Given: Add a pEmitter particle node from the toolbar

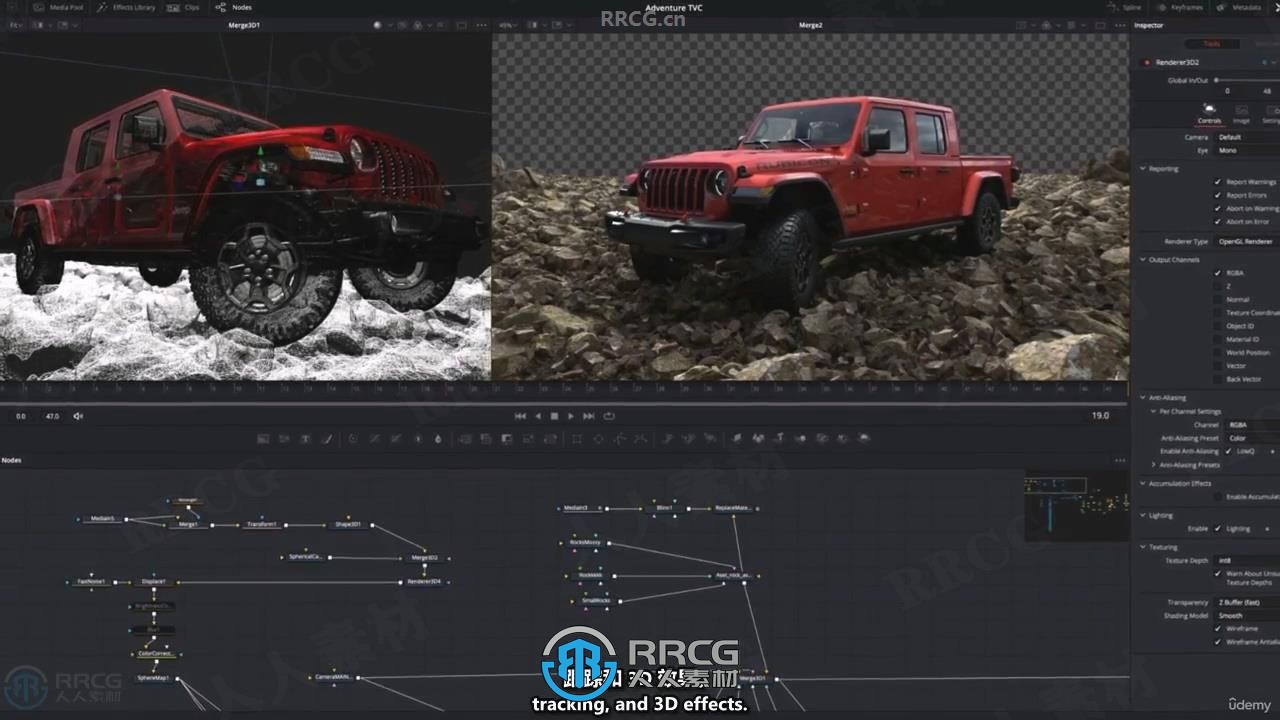Looking at the screenshot, I should [x=667, y=438].
